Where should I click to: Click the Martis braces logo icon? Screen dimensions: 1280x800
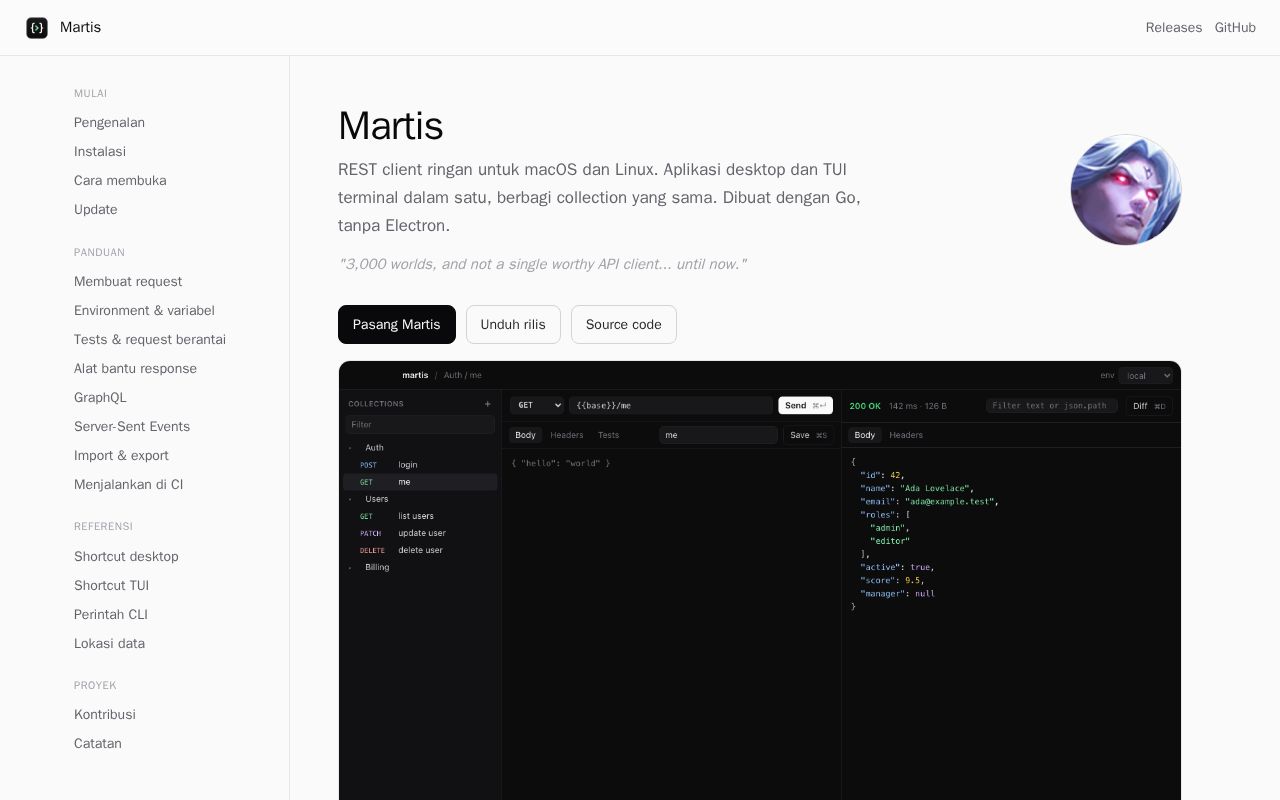pyautogui.click(x=37, y=28)
